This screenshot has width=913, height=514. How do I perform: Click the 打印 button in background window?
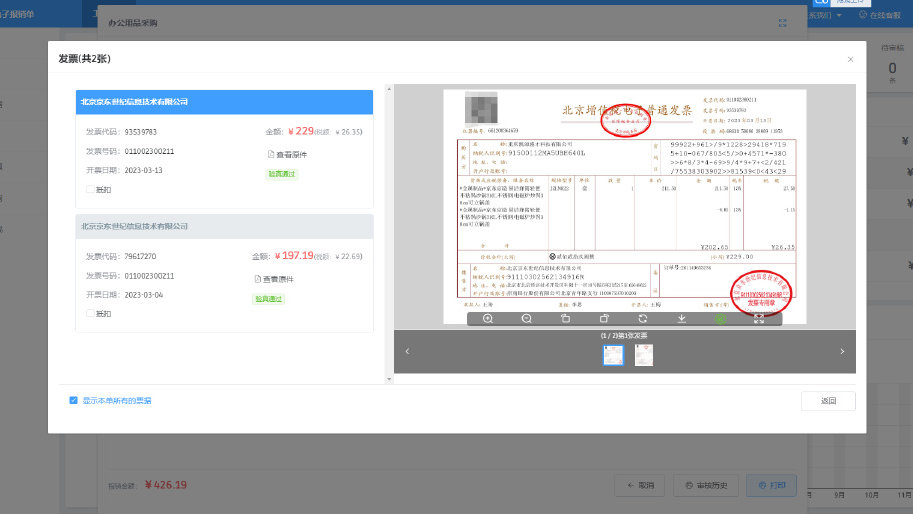click(772, 485)
